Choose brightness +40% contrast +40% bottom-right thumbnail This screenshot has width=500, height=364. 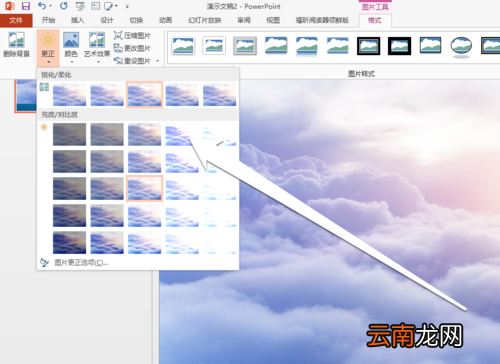click(x=220, y=243)
